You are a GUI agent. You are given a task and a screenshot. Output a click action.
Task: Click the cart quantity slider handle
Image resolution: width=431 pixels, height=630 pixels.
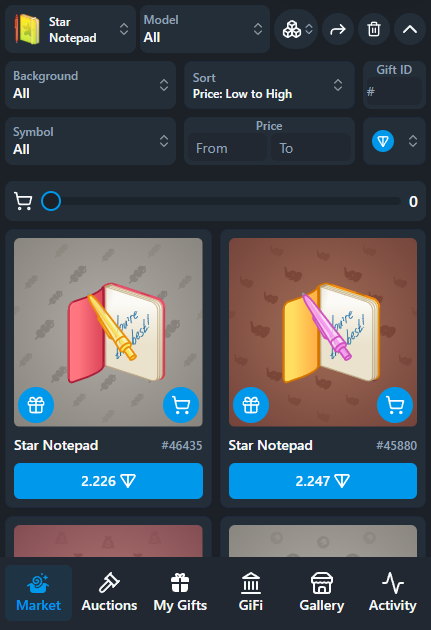coord(51,201)
